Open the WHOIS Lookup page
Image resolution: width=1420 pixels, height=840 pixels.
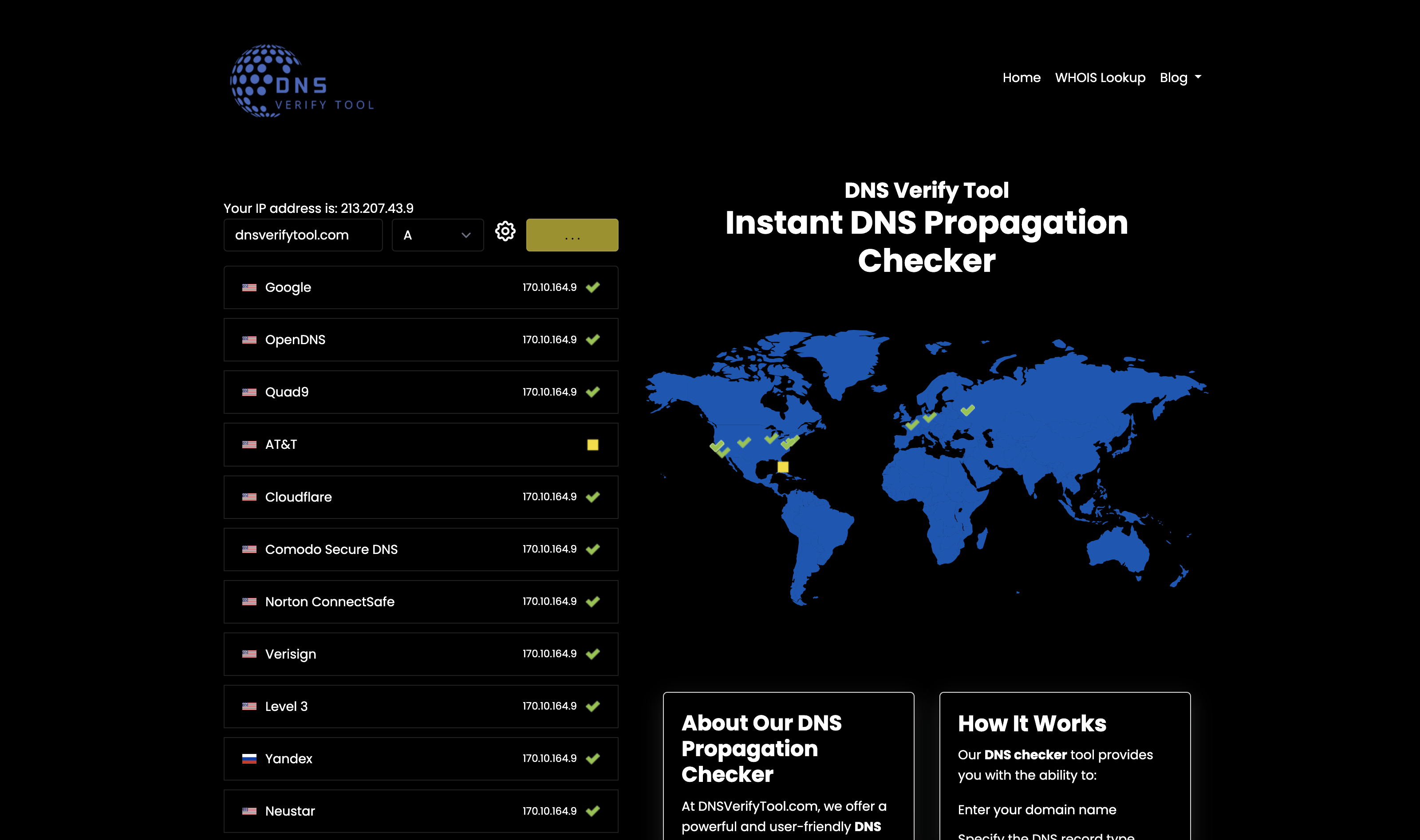(1100, 78)
